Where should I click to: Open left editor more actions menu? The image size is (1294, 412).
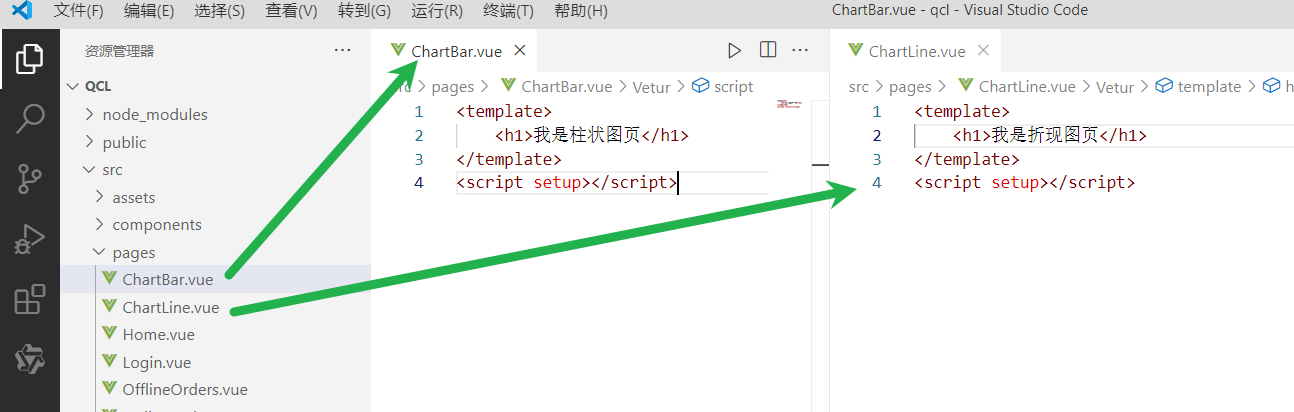pyautogui.click(x=800, y=50)
